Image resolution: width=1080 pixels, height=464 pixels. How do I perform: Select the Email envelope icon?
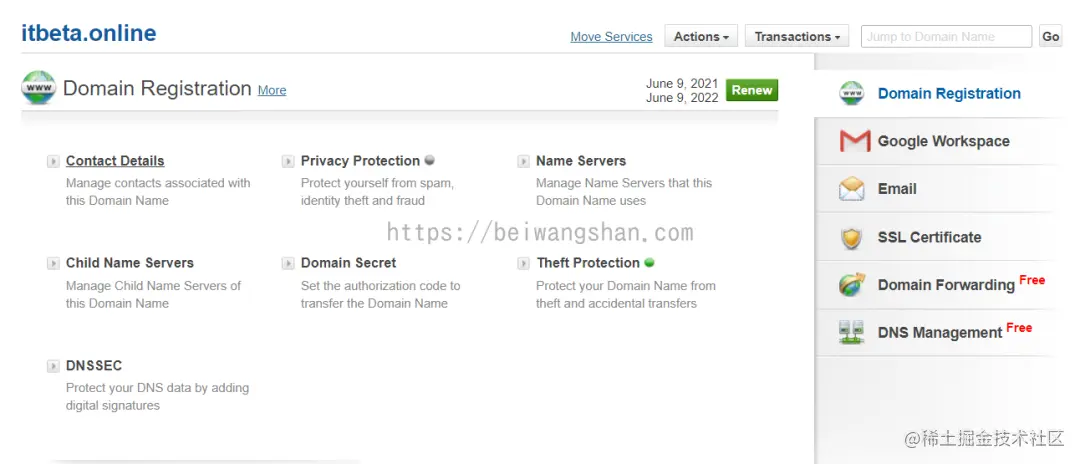click(852, 189)
